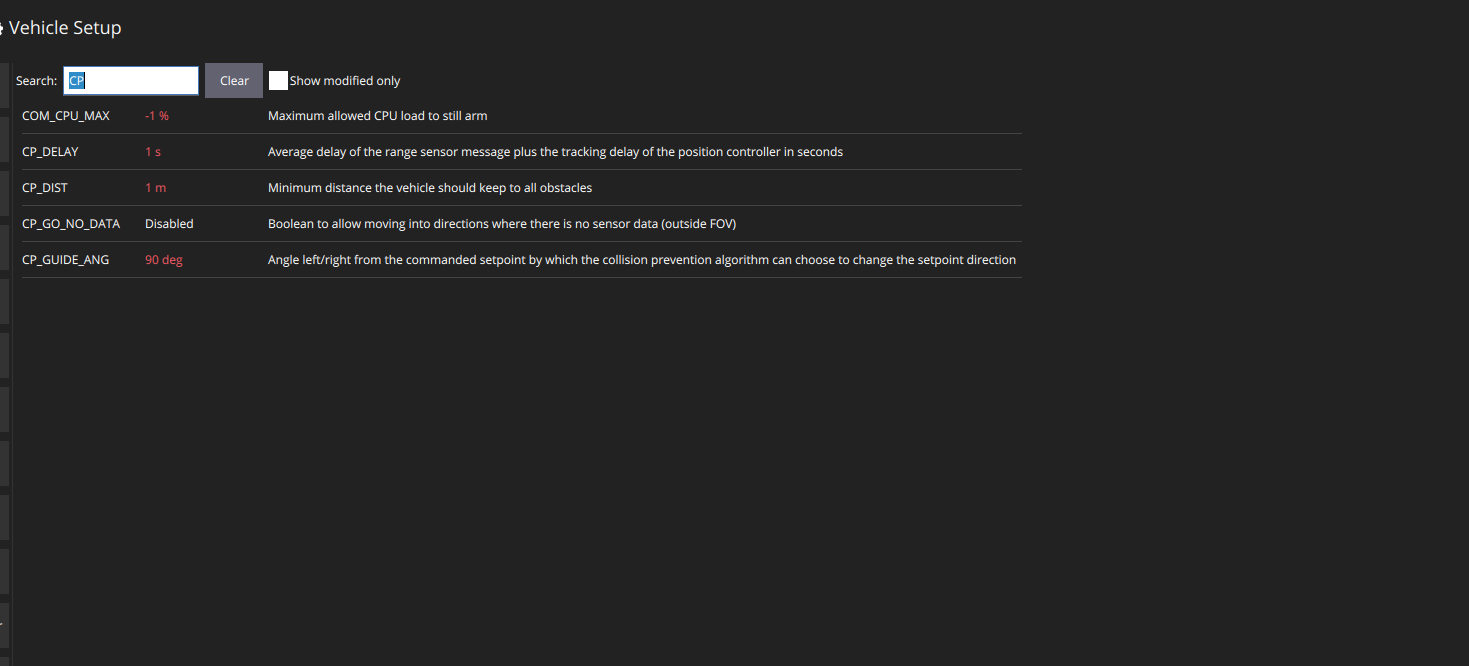
Task: Select the COM_CPU_MAX parameter name
Action: 66,116
